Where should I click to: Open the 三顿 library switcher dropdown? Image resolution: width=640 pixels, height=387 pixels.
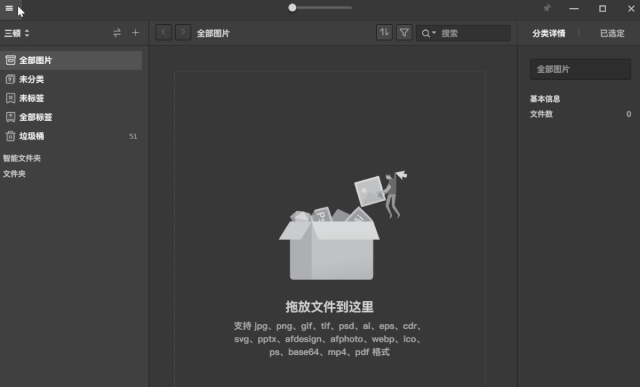pyautogui.click(x=17, y=33)
